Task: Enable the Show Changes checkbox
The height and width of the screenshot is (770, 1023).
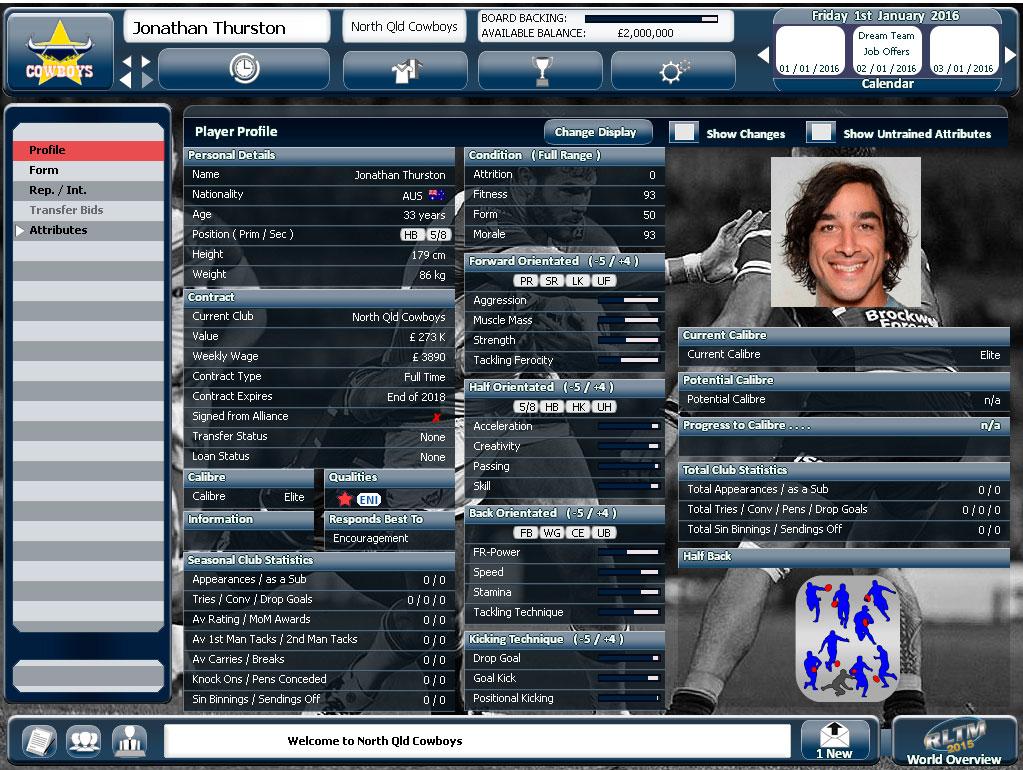Action: [684, 133]
